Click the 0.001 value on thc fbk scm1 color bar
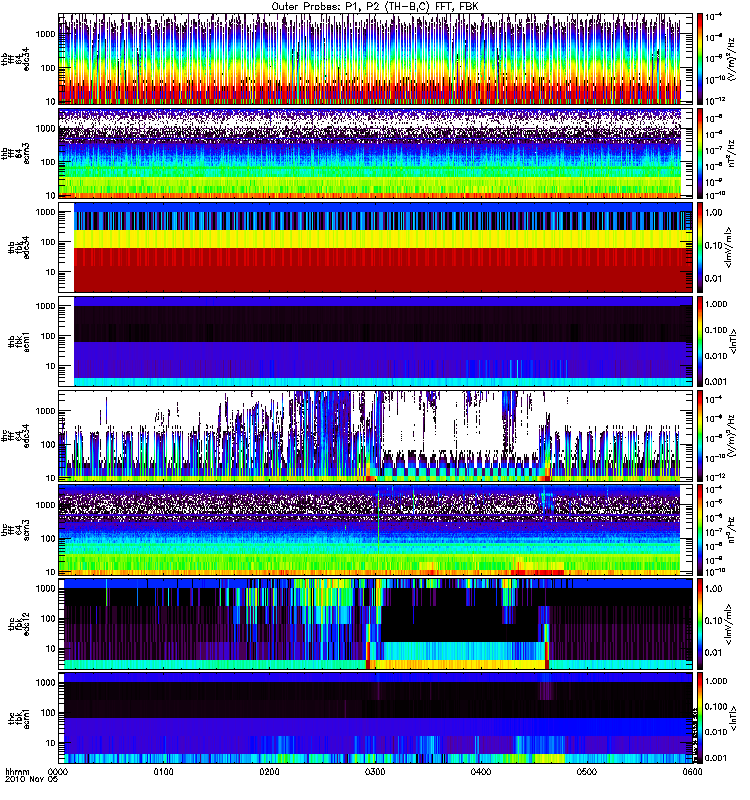Viewport: 750px width, 800px height. 715,759
